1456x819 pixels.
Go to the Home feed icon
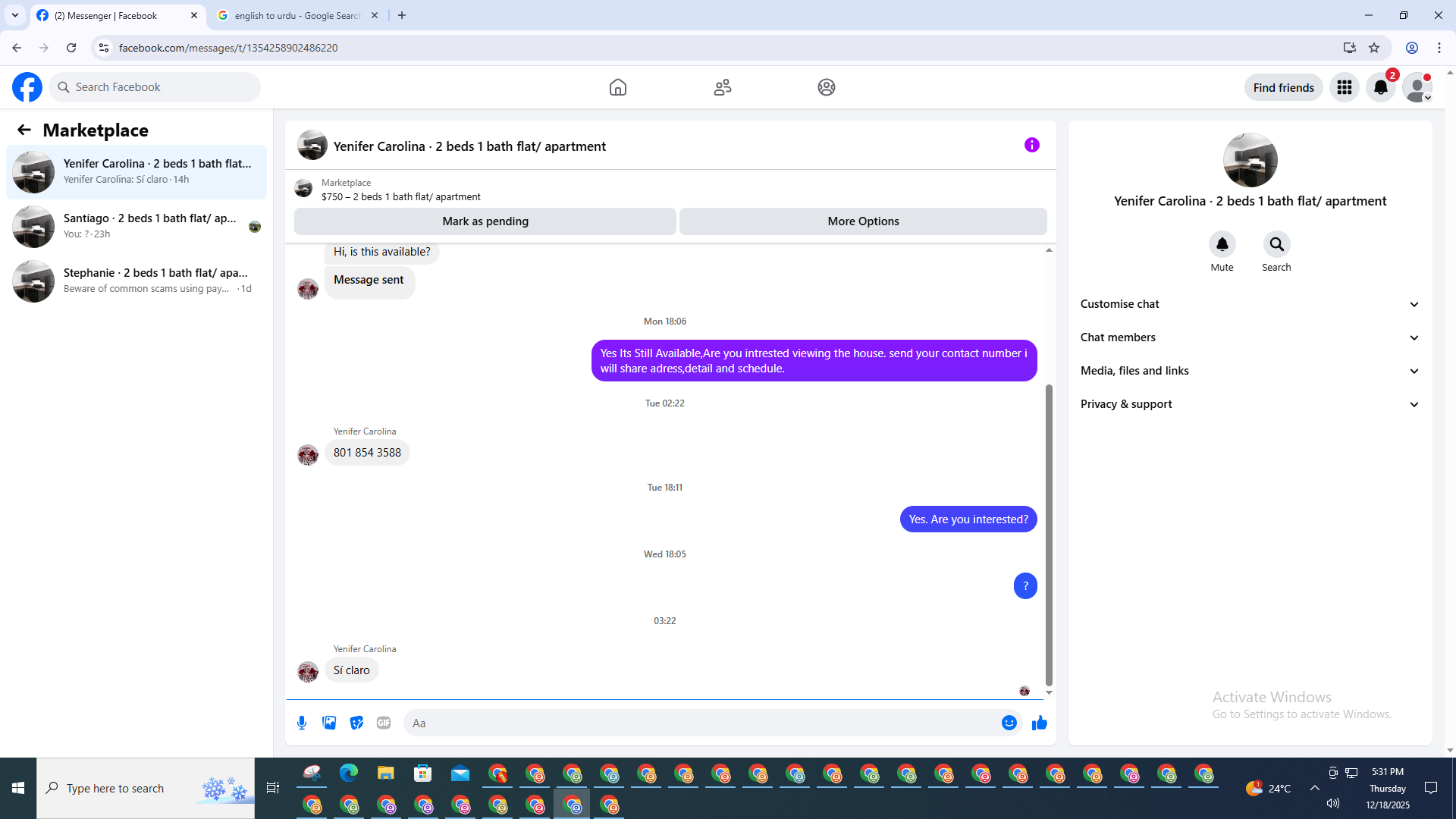[x=618, y=87]
